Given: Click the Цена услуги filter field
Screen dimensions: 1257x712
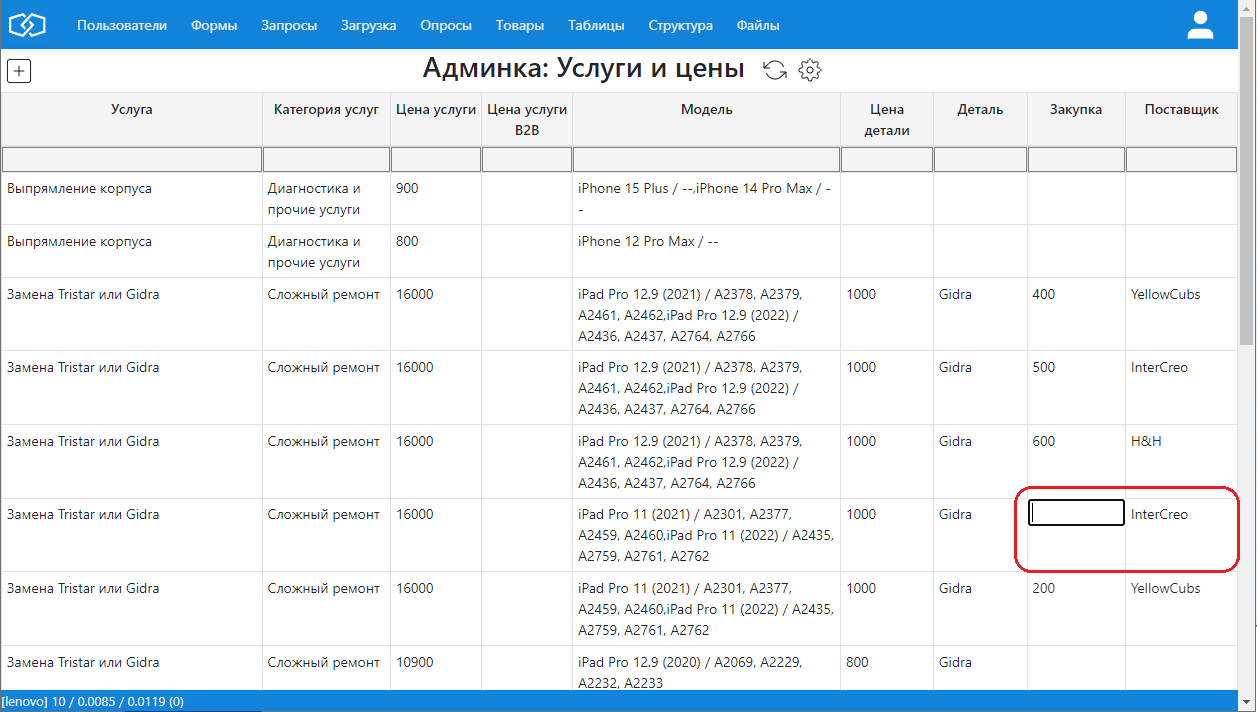Looking at the screenshot, I should [x=436, y=159].
